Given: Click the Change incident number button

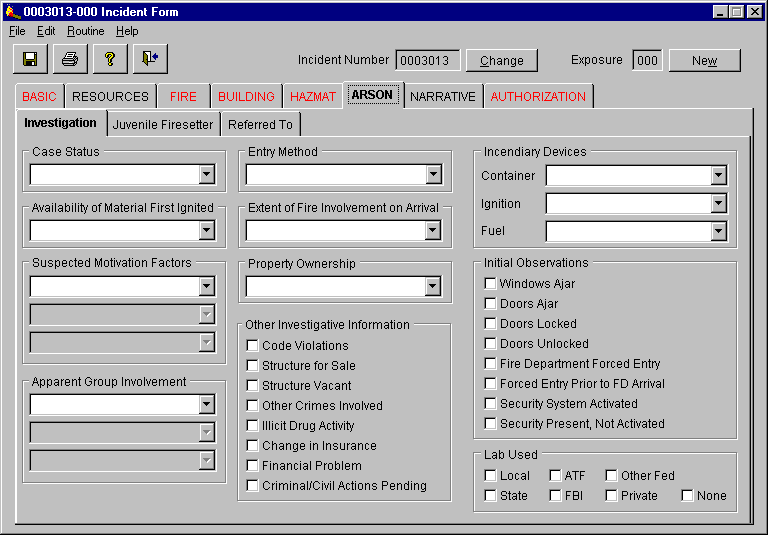Looking at the screenshot, I should 501,61.
